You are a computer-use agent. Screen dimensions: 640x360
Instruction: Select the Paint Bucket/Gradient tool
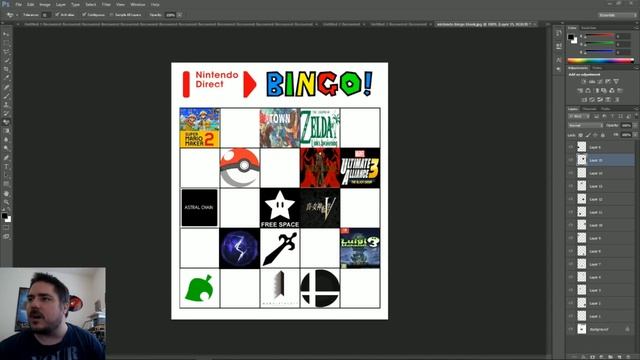pyautogui.click(x=6, y=131)
